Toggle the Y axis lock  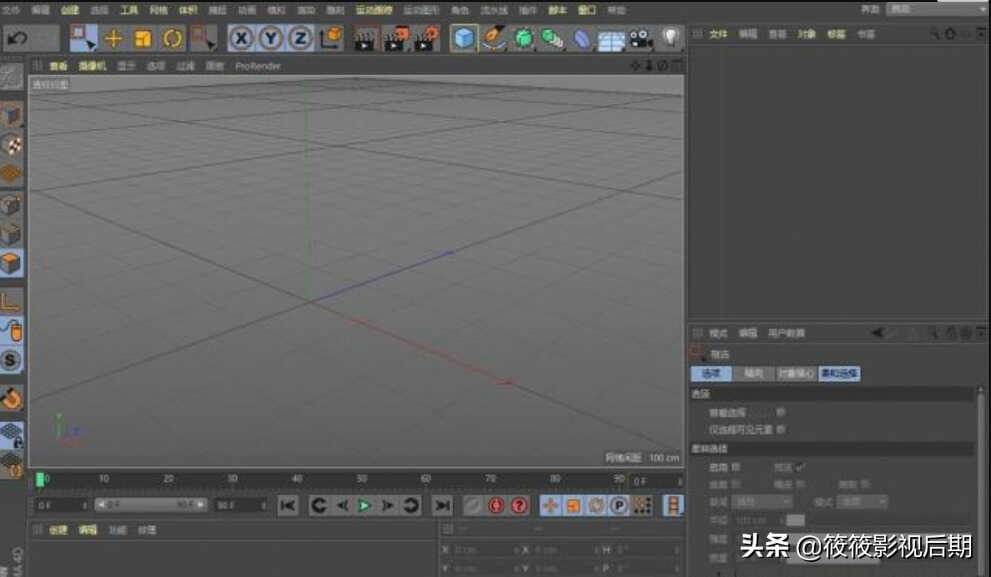[271, 39]
